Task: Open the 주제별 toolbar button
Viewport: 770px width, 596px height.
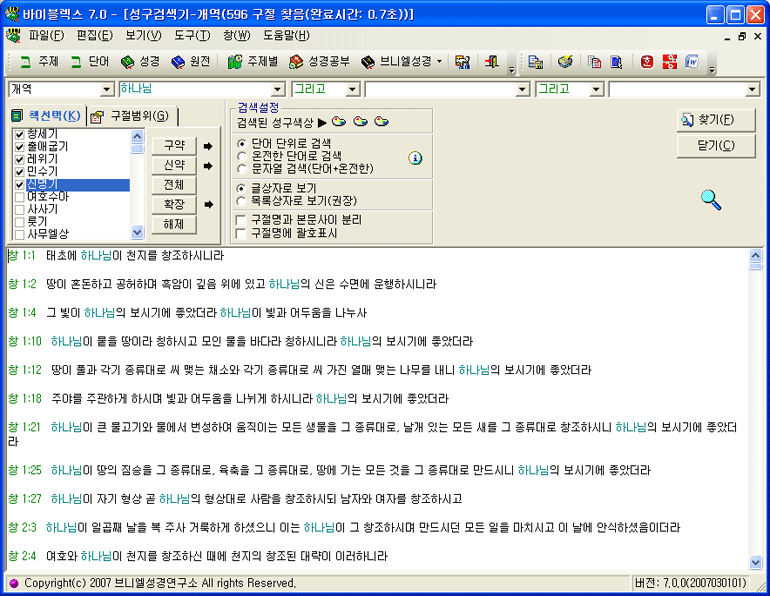Action: (253, 61)
